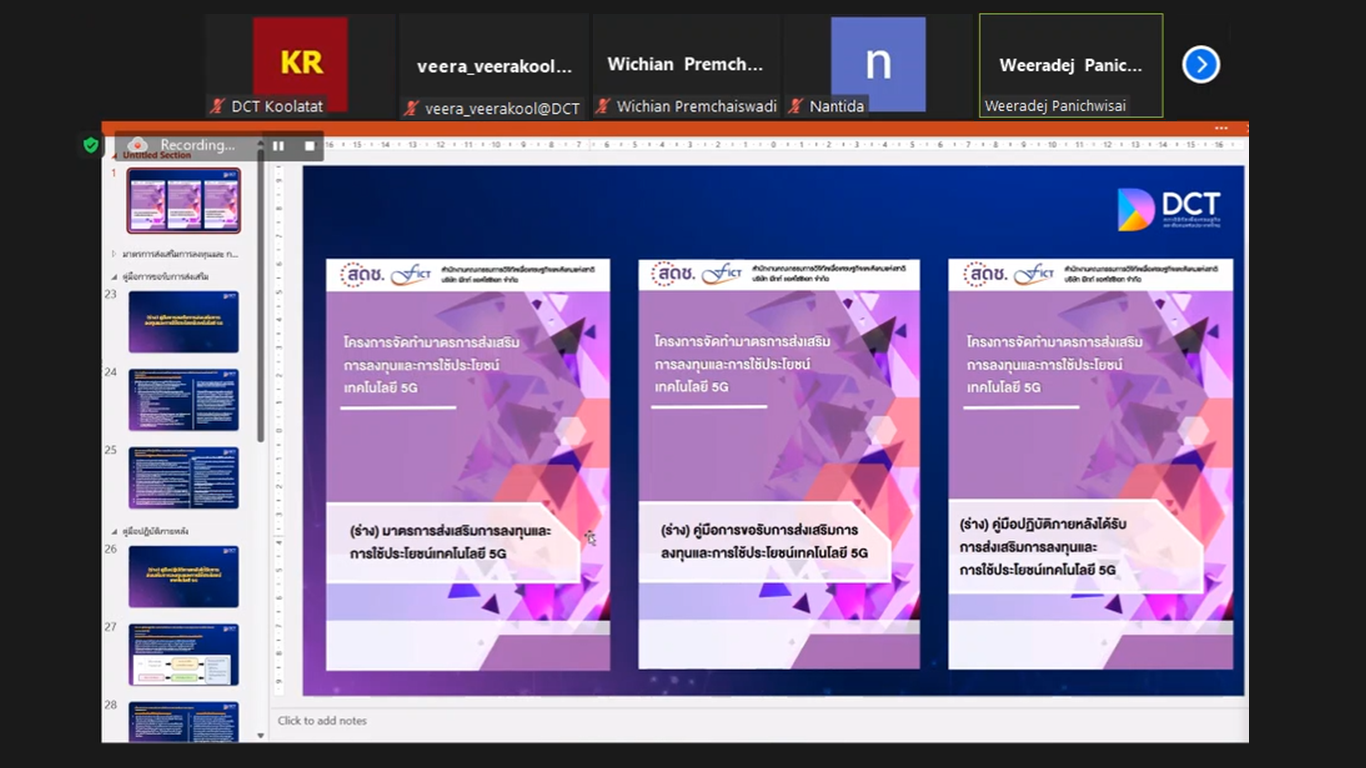Viewport: 1366px width, 768px height.
Task: Select DCT Koolatat participant tile
Action: [x=300, y=66]
